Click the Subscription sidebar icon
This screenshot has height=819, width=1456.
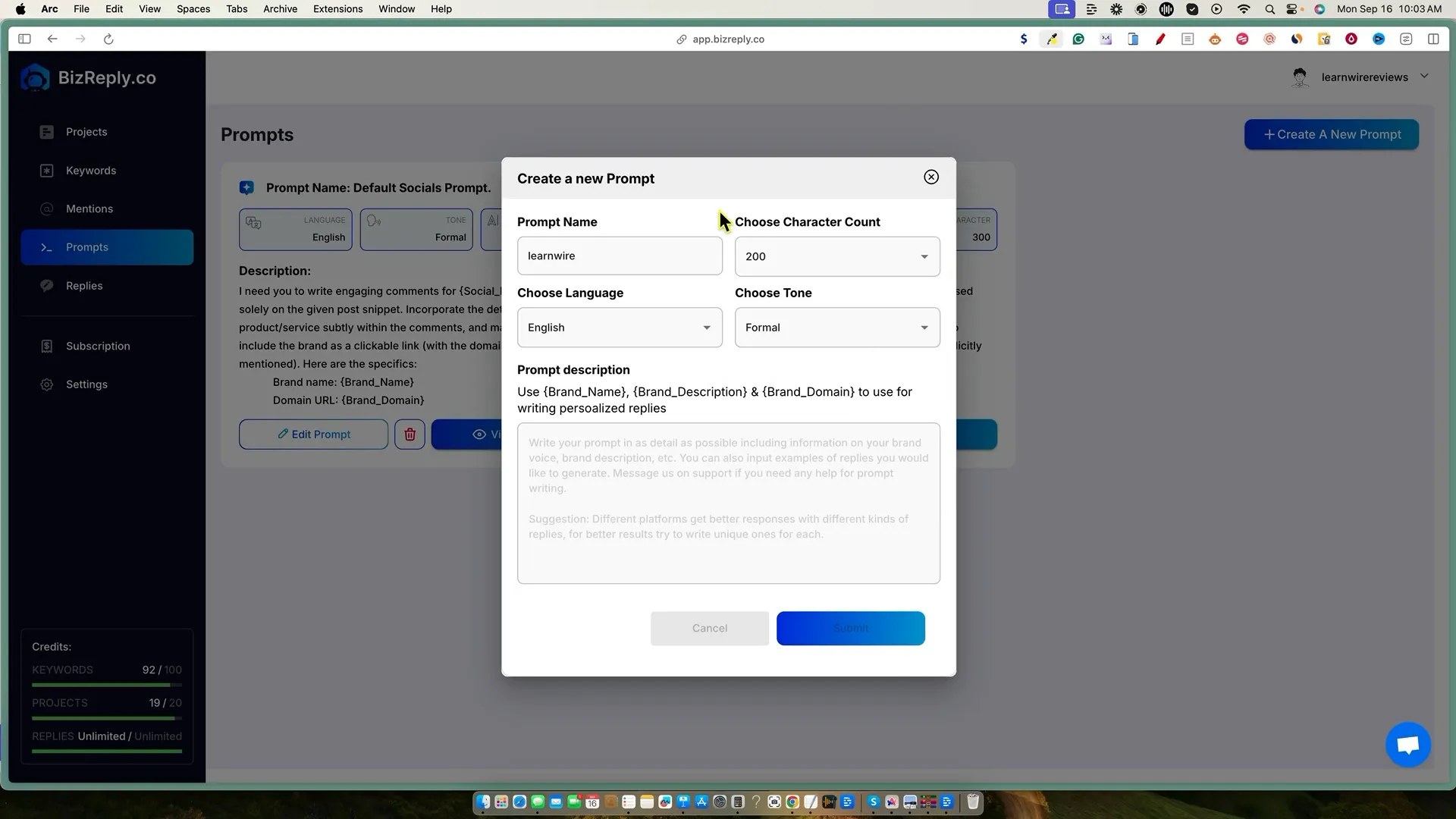[47, 347]
